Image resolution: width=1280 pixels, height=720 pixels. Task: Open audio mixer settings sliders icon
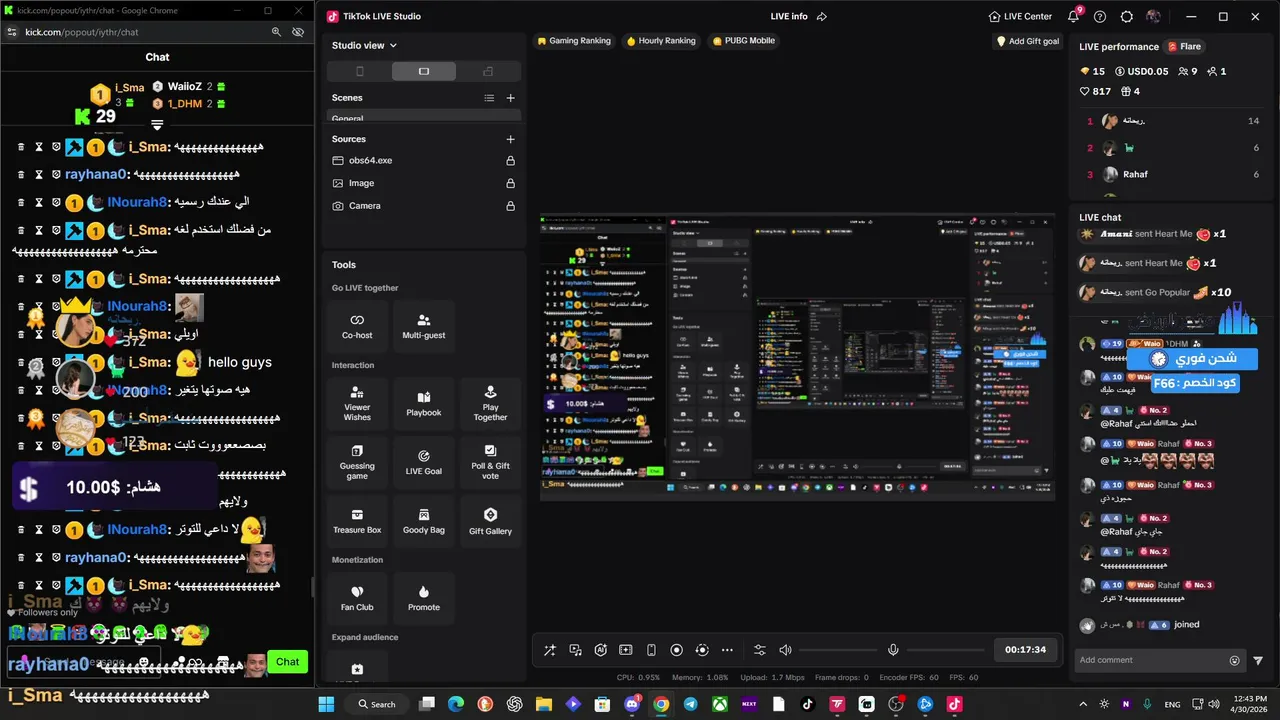point(760,650)
